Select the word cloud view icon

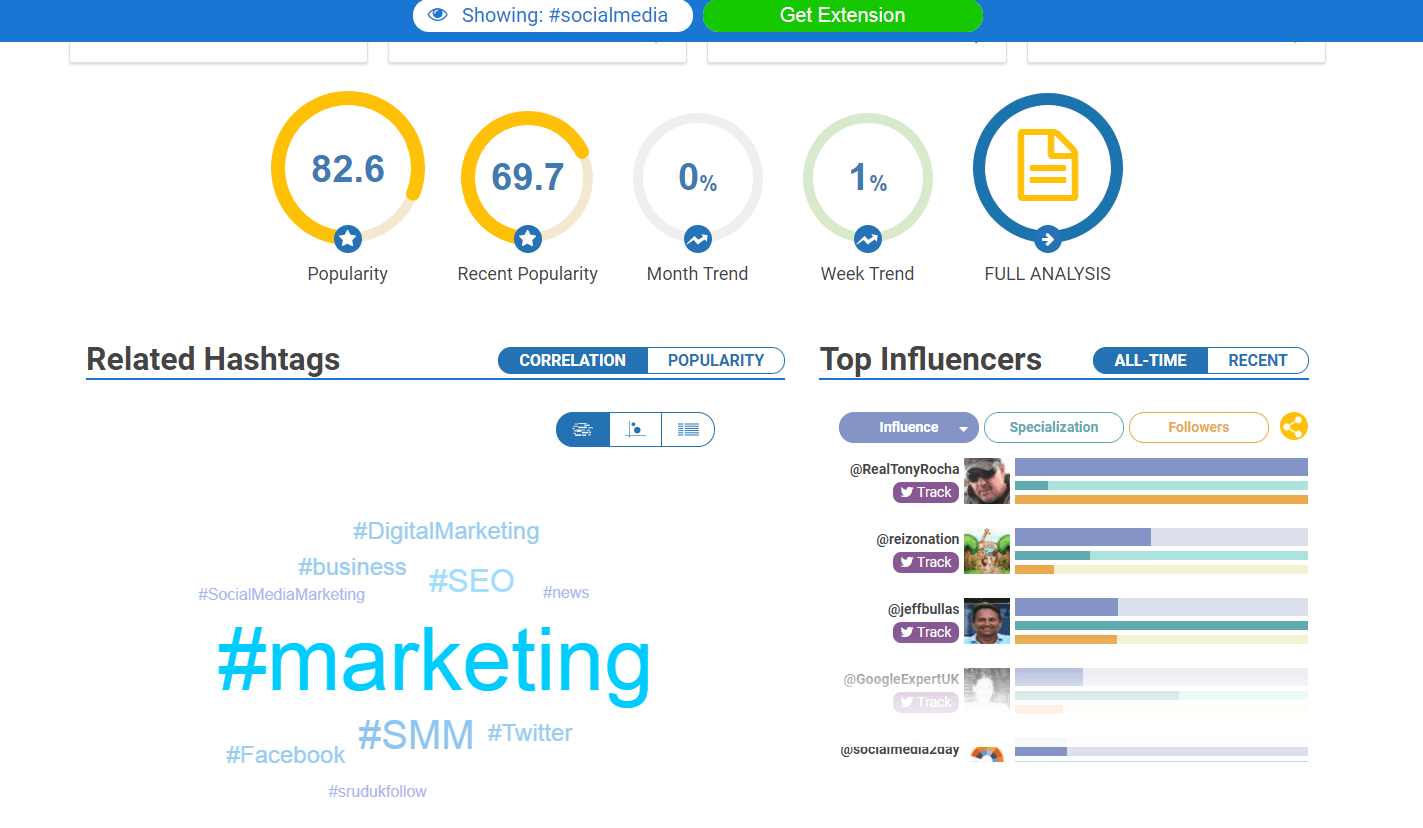[x=583, y=430]
